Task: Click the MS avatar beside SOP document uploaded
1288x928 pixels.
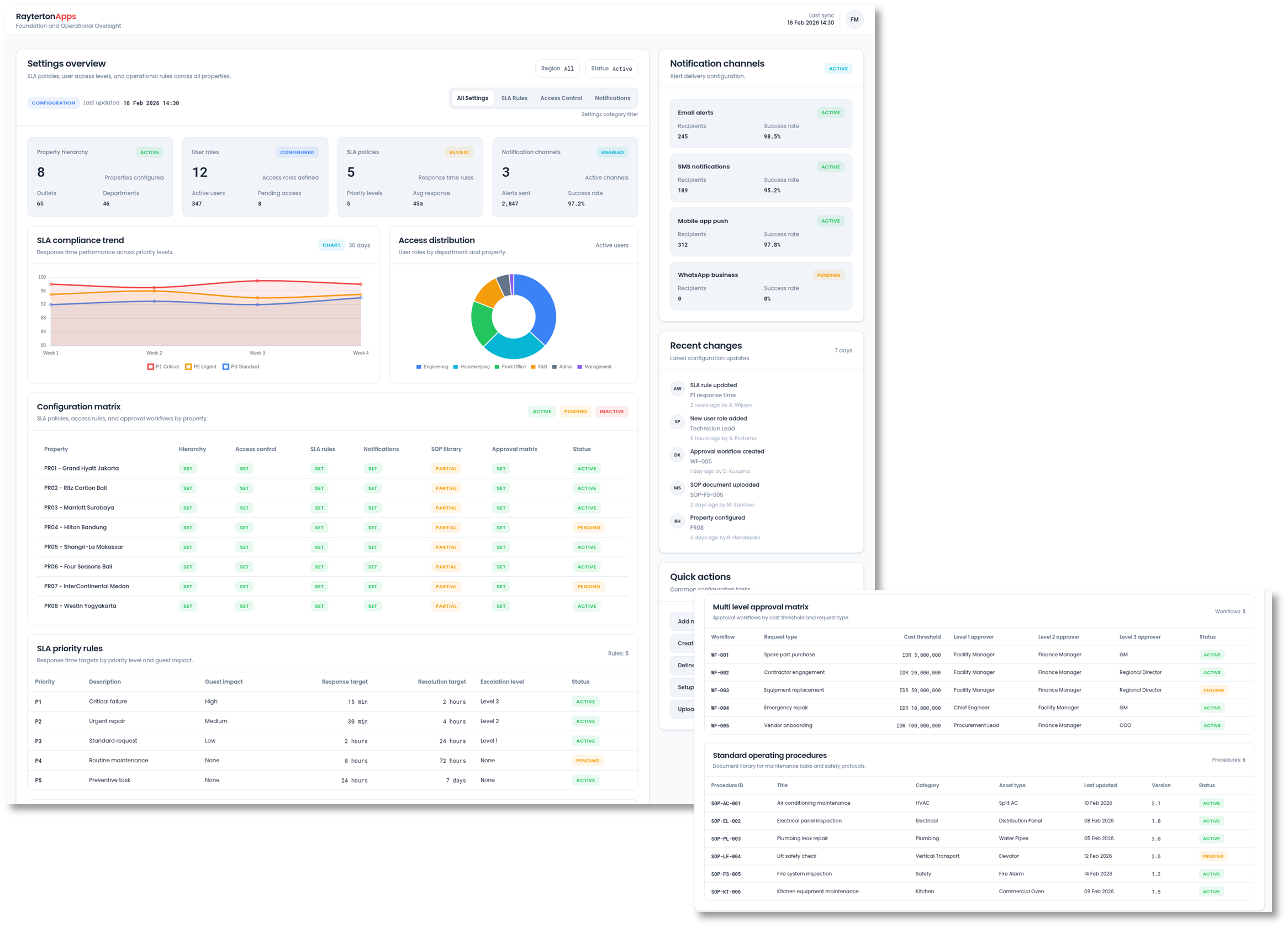Action: (677, 488)
